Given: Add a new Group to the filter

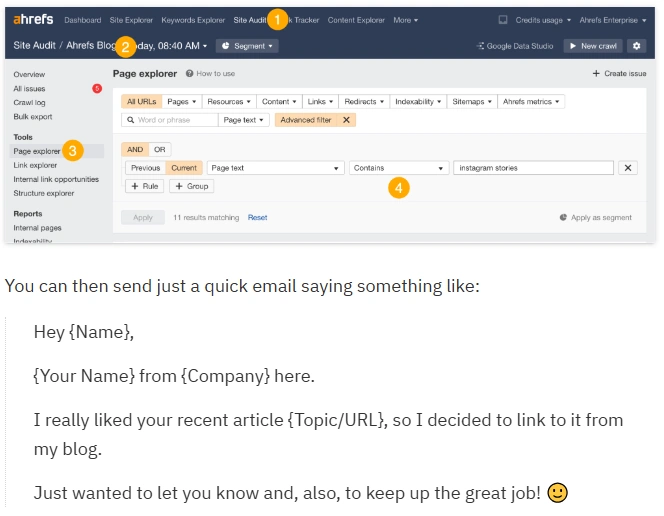Looking at the screenshot, I should [191, 186].
